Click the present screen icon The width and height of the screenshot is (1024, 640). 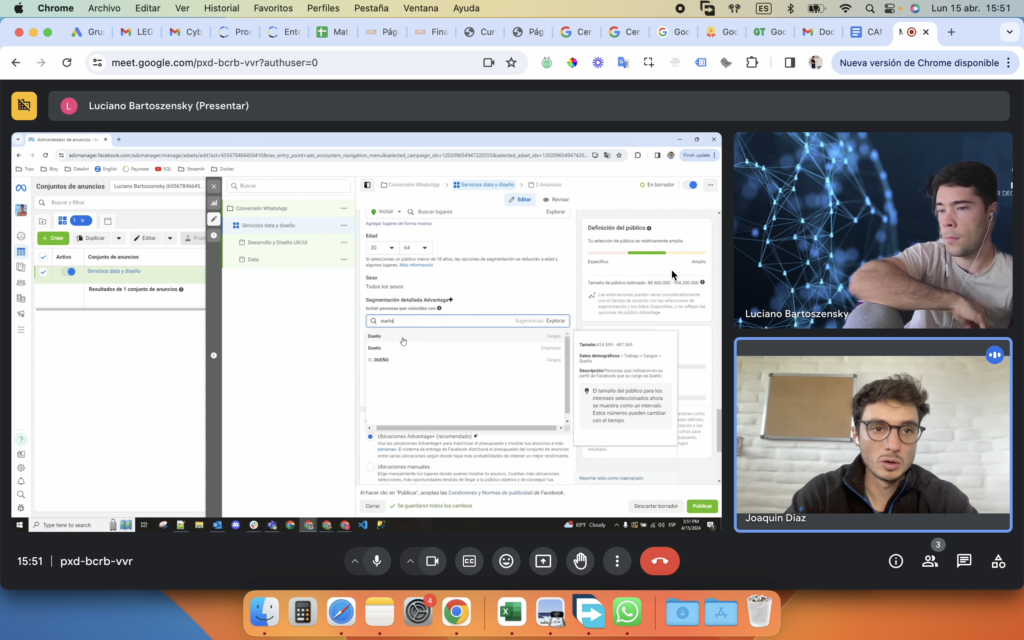[x=543, y=561]
